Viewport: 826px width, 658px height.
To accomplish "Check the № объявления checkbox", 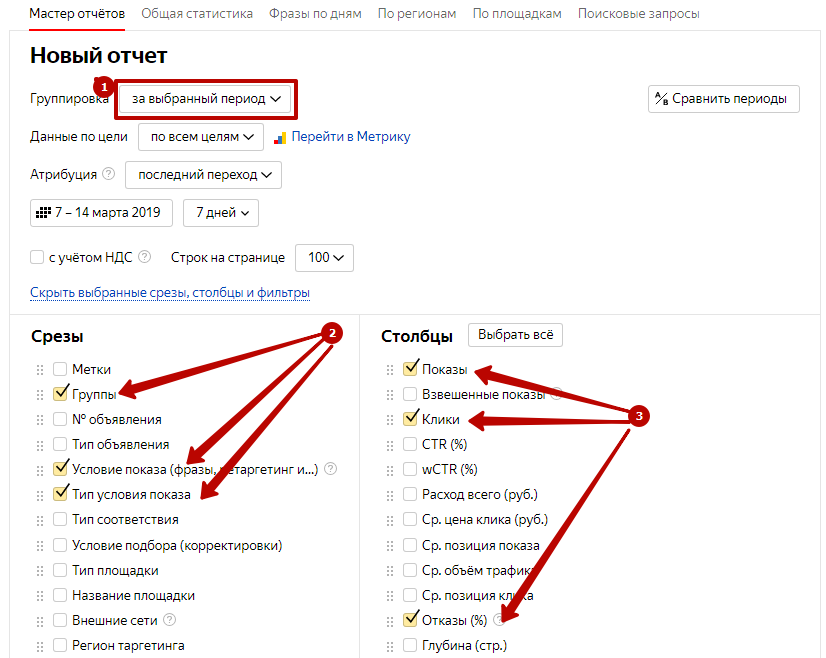I will [60, 419].
